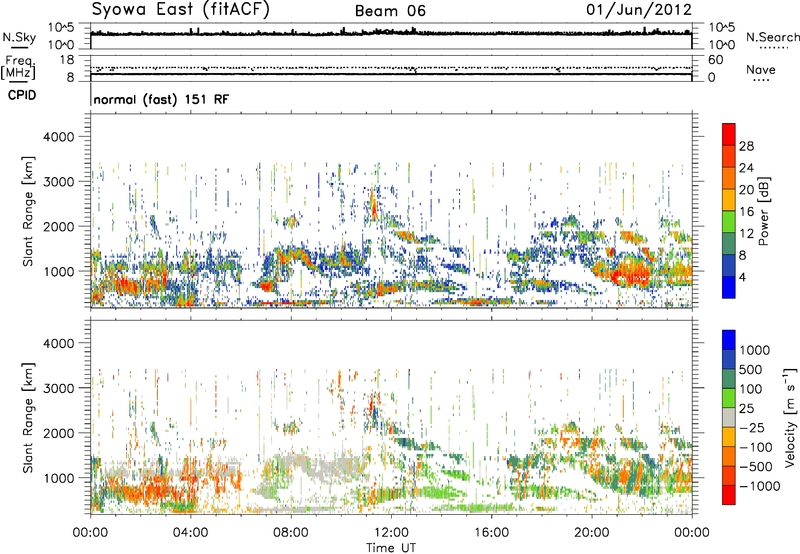Screen dimensions: 800x554
Task: Click the "24" tick on Power colorbar
Action: 746,168
